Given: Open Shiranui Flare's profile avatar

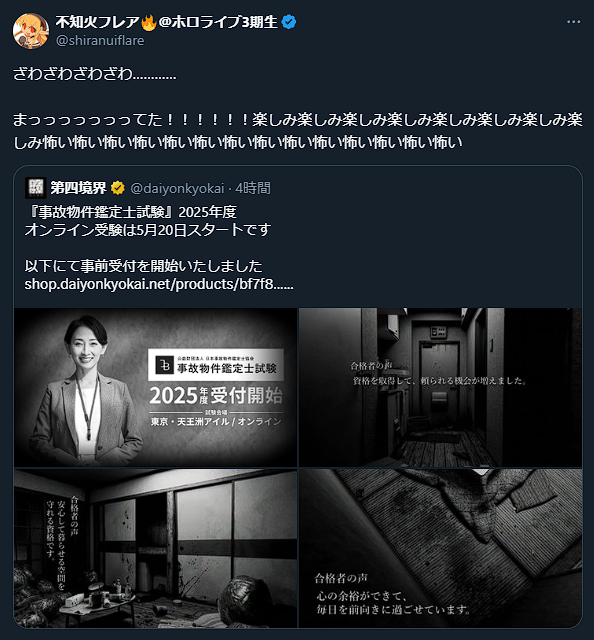Looking at the screenshot, I should pyautogui.click(x=31, y=31).
